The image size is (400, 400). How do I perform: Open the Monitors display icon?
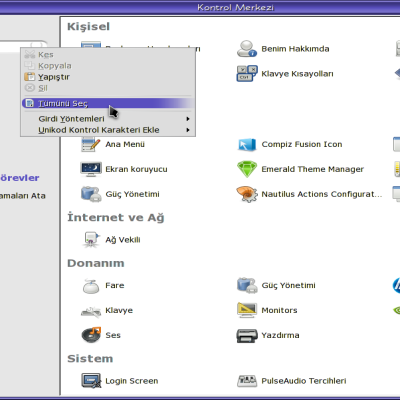247,310
